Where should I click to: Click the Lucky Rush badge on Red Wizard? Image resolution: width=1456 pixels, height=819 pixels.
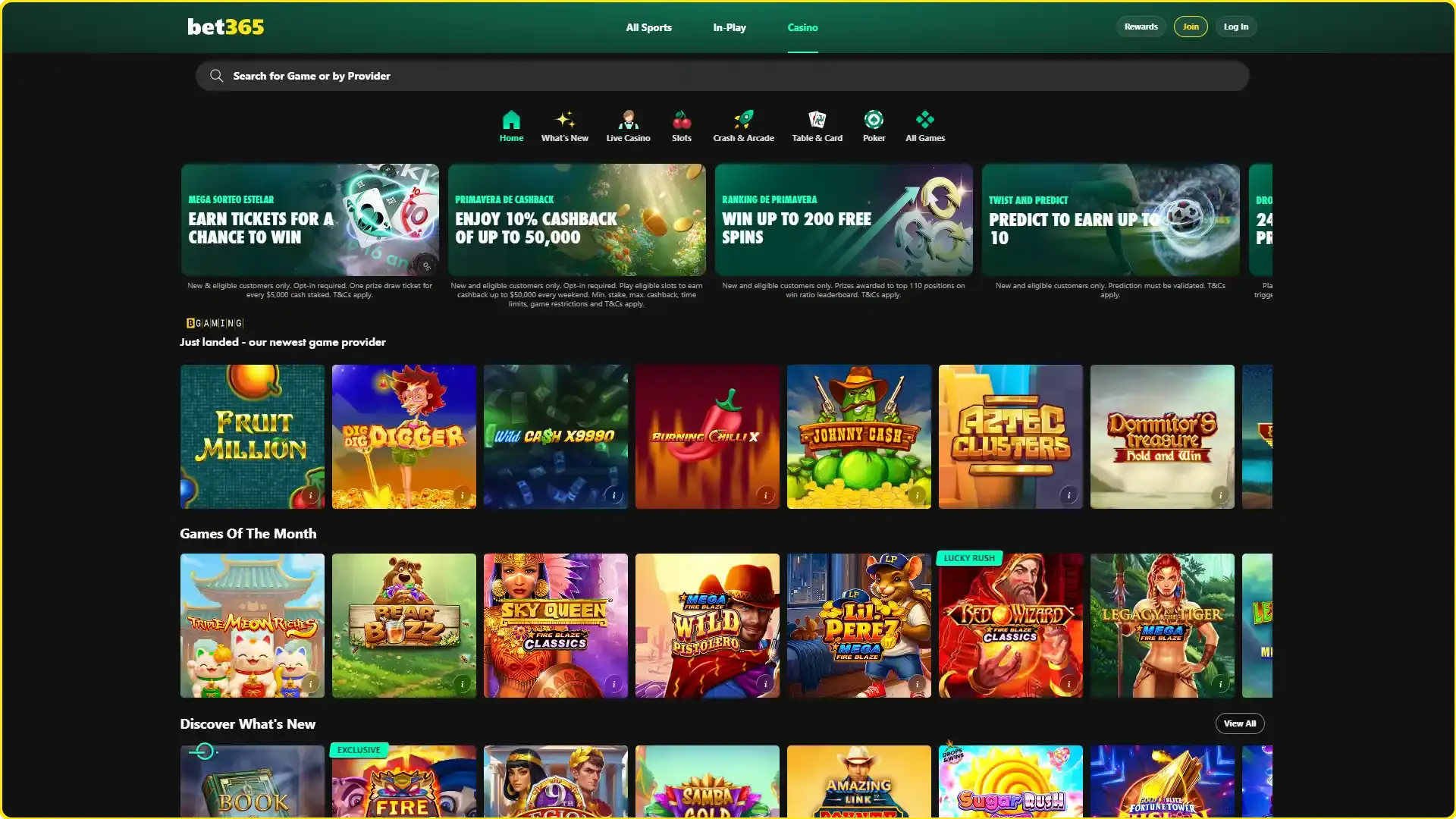tap(969, 558)
